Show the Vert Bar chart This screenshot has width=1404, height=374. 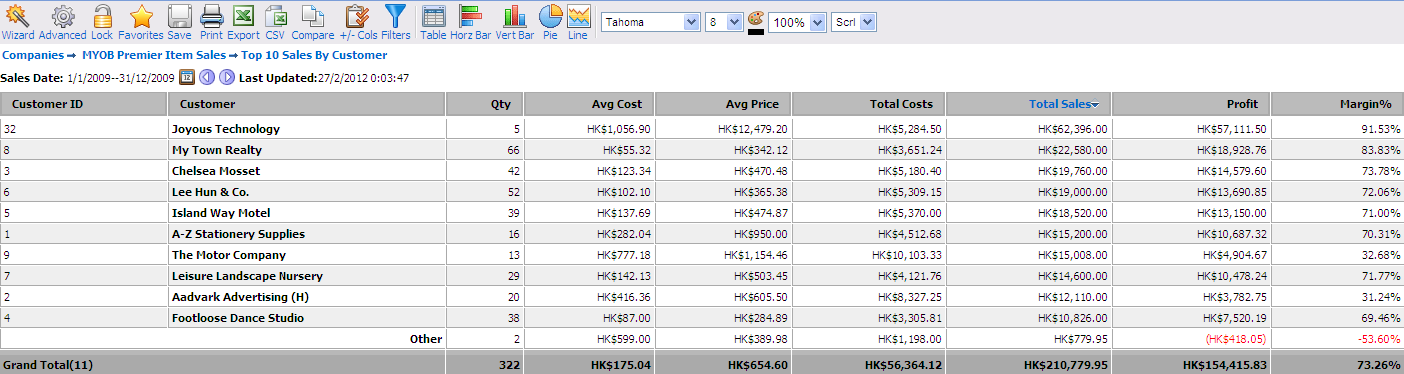pyautogui.click(x=515, y=21)
